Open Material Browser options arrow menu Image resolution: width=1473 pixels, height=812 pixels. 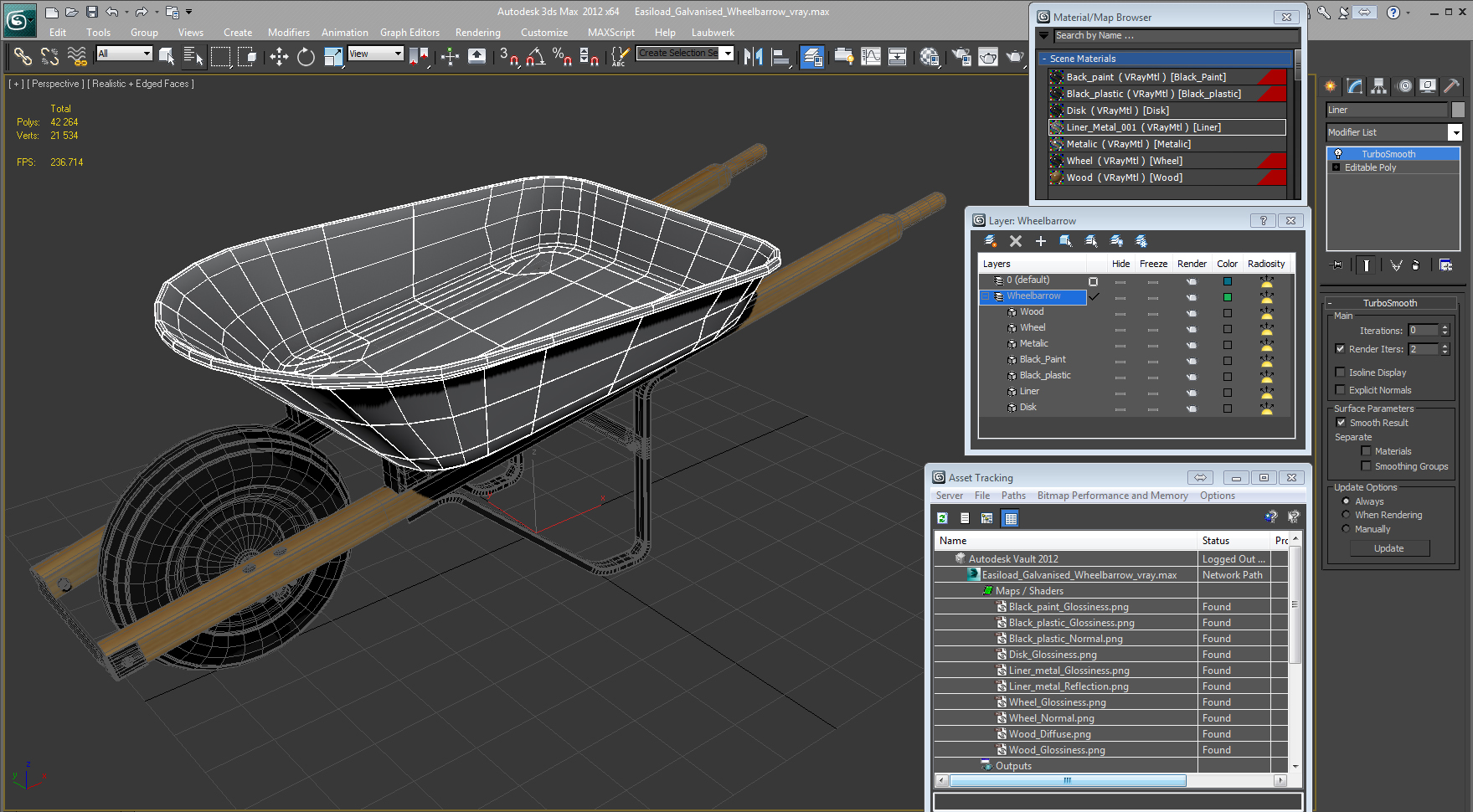click(1043, 35)
